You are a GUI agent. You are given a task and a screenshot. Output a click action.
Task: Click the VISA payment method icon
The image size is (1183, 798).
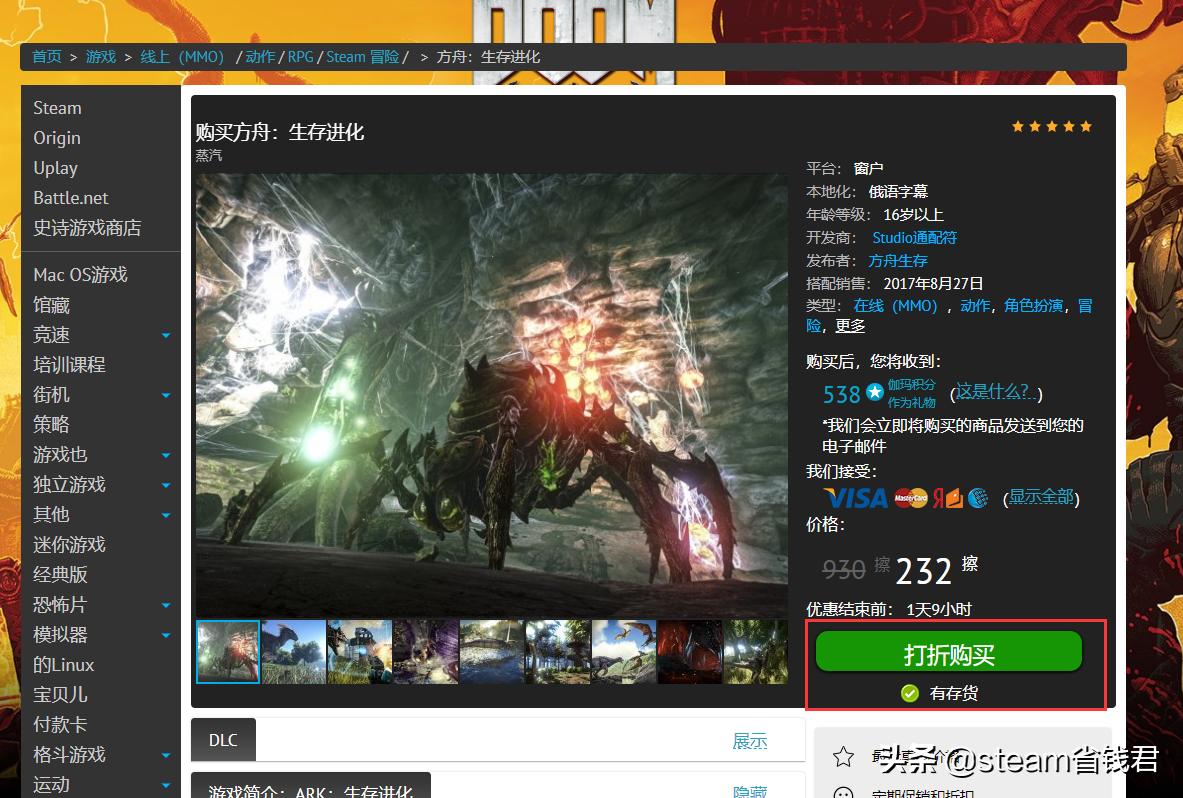coord(855,498)
